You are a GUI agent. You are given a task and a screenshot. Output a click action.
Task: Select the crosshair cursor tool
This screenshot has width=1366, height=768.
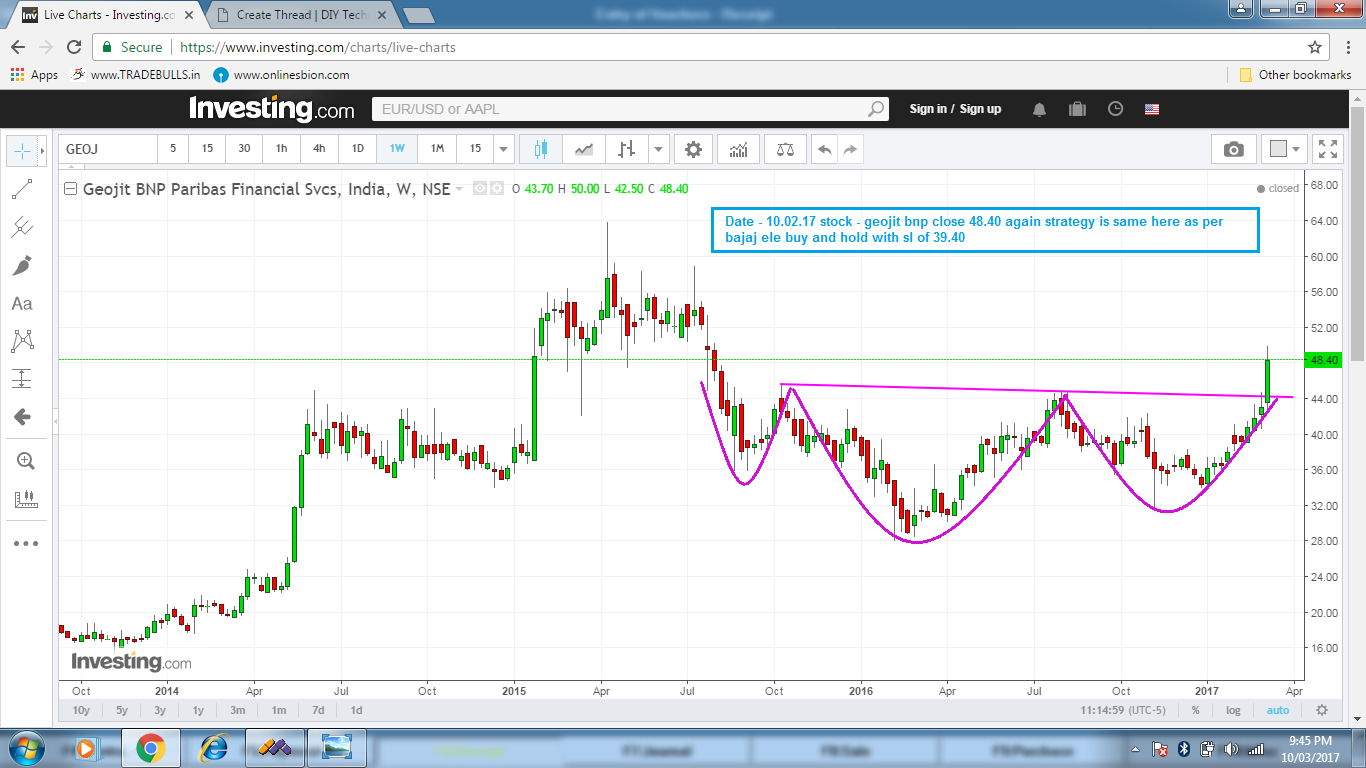pyautogui.click(x=22, y=150)
